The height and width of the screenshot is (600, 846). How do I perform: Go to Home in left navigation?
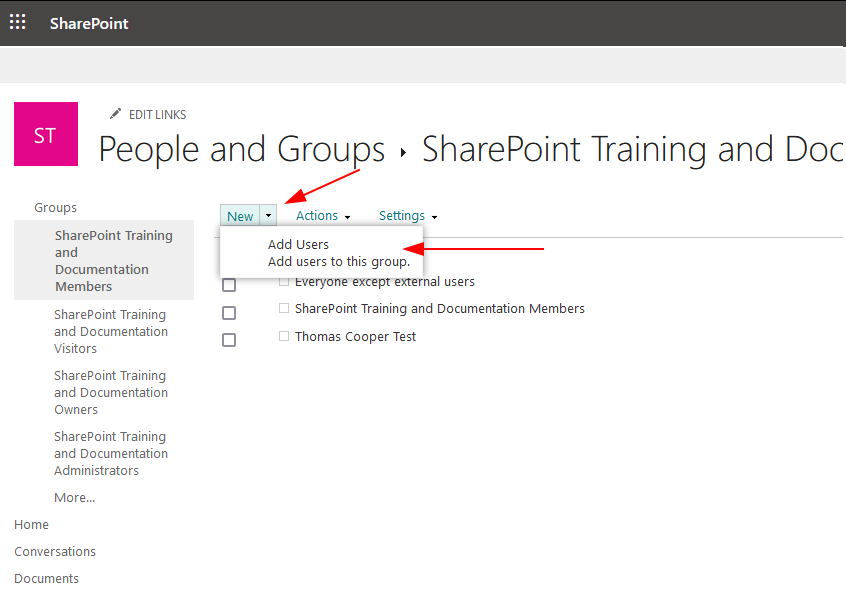tap(31, 524)
